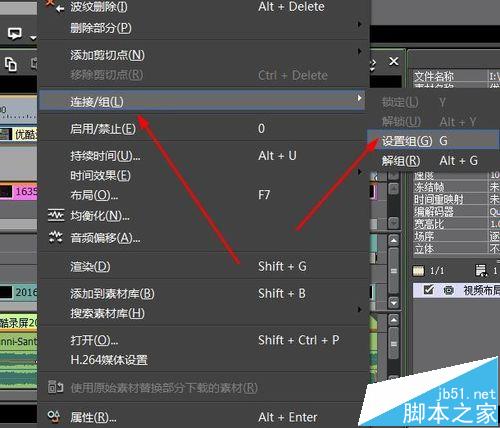
Task: Choose 布局(O)... menu item
Action: [203, 195]
